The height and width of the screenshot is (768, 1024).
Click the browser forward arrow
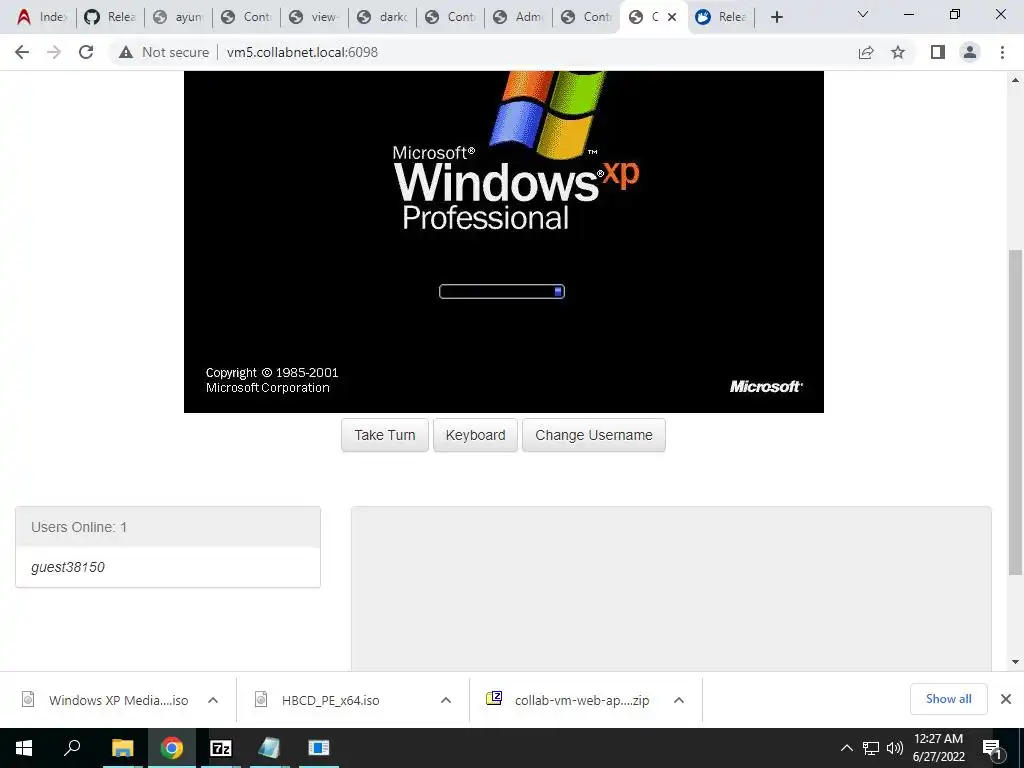pos(54,52)
